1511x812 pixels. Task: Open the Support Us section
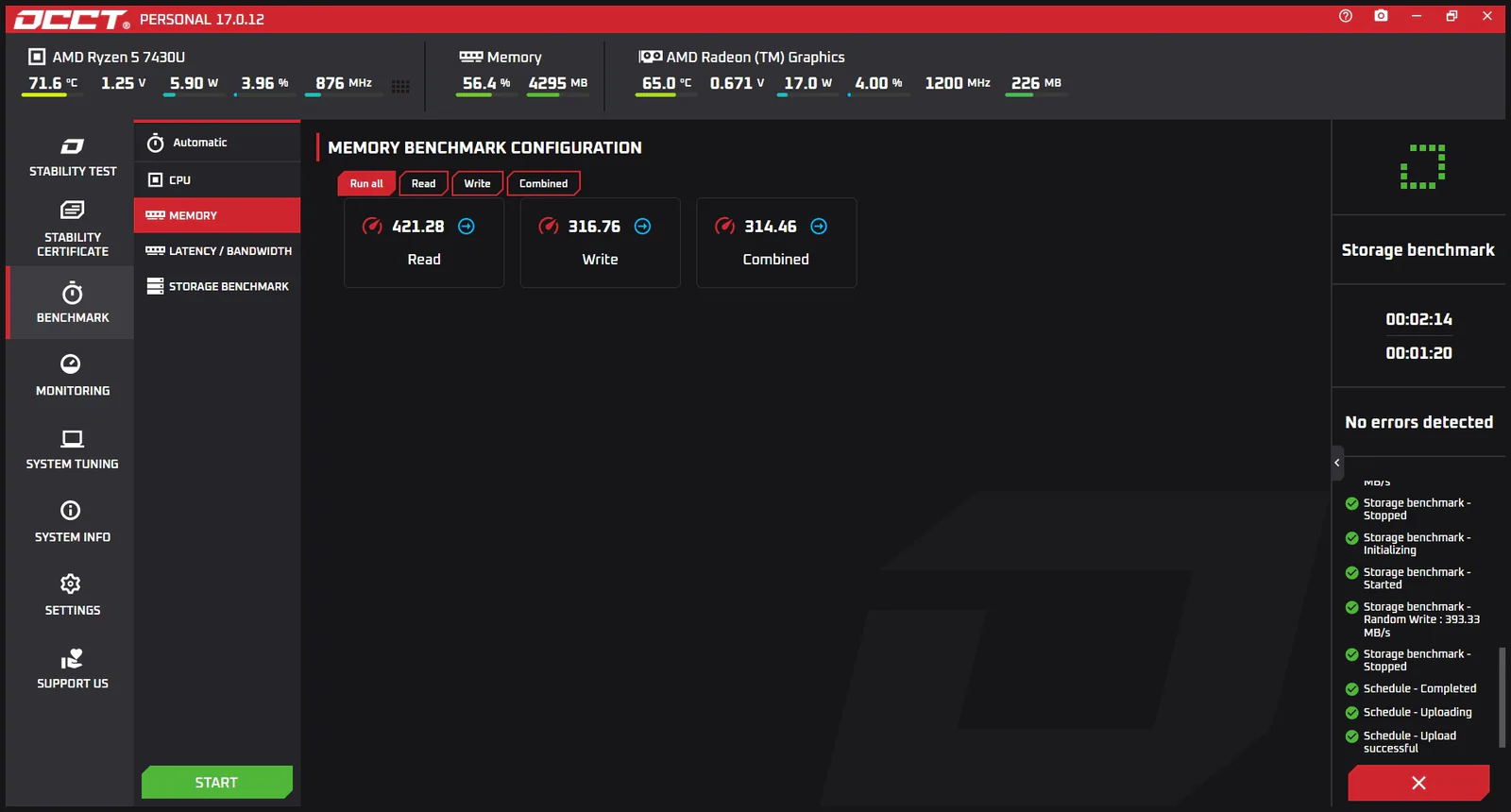point(73,668)
